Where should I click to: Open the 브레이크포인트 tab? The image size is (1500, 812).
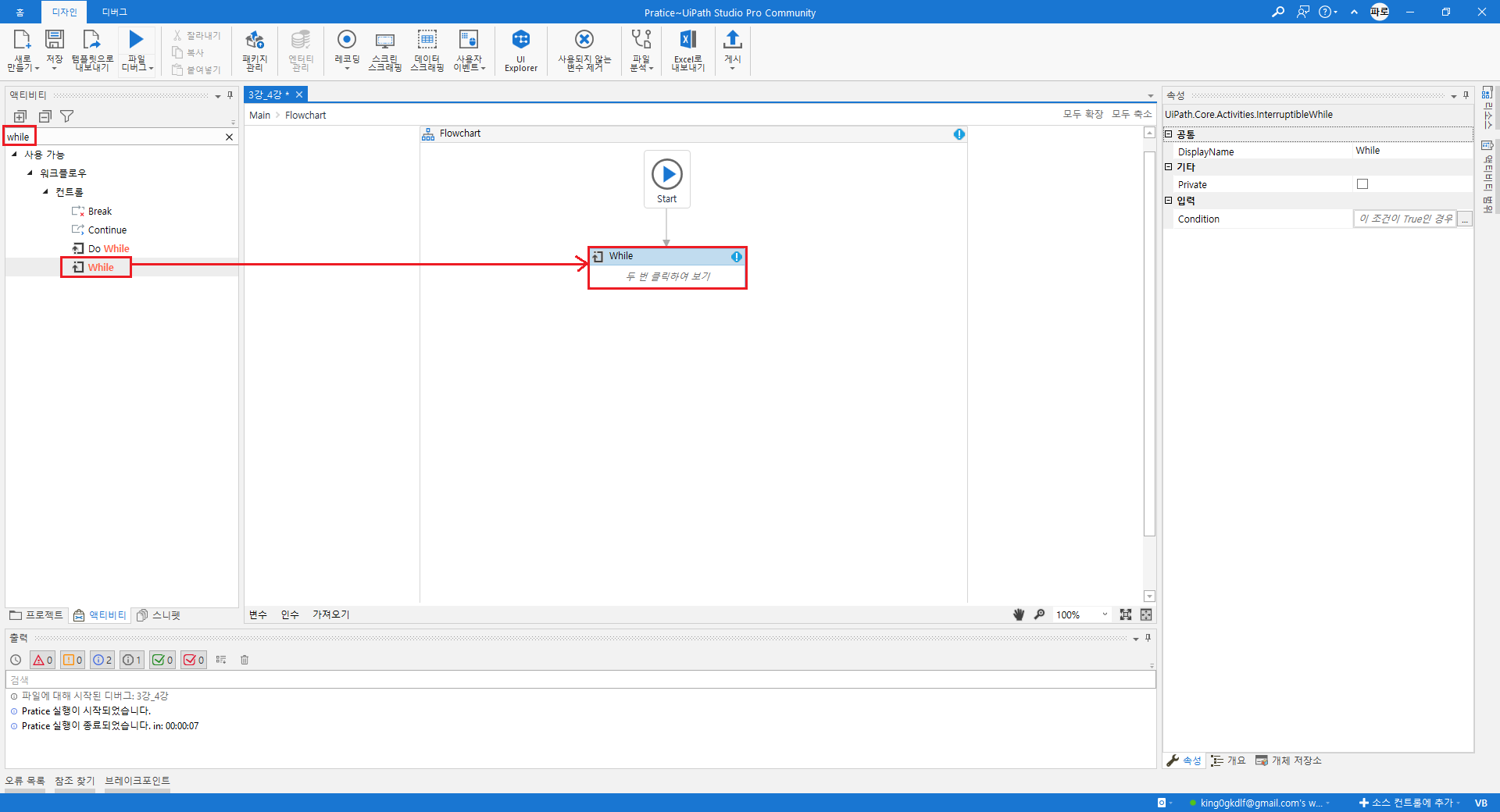click(137, 781)
